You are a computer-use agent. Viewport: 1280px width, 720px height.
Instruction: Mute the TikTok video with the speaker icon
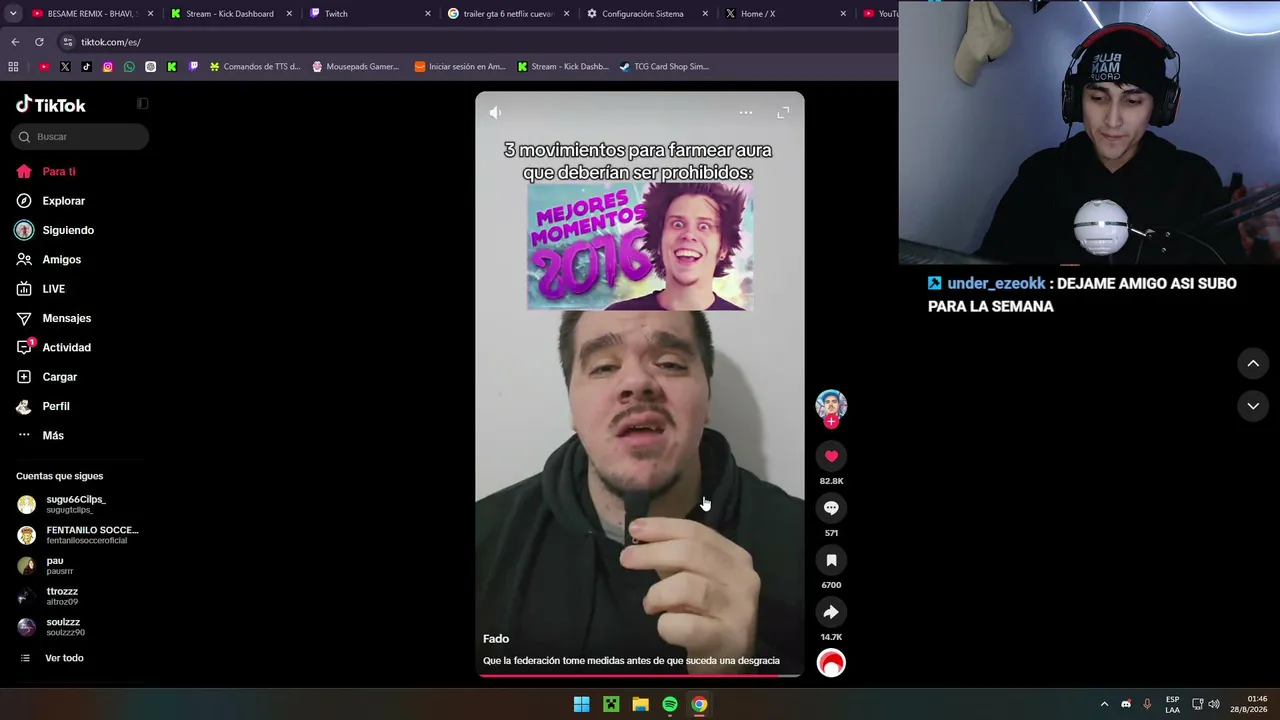[495, 113]
